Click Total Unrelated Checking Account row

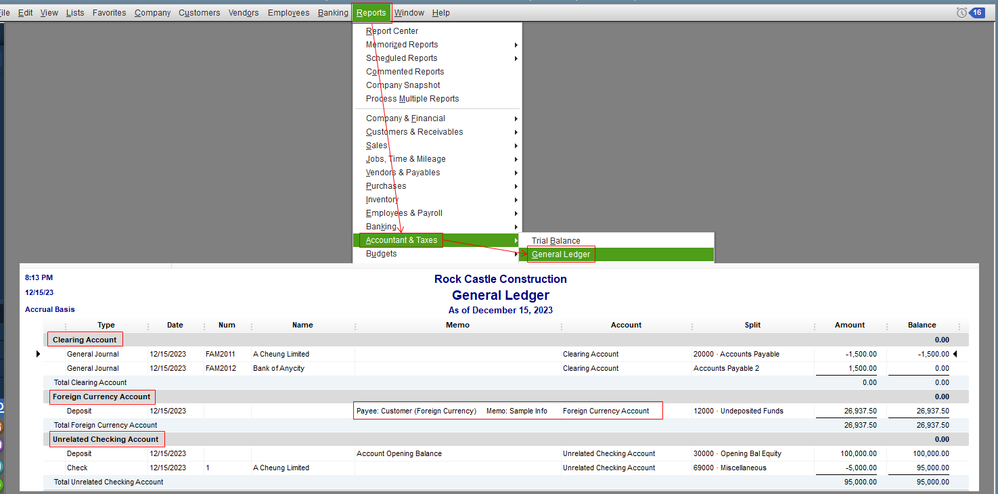[x=507, y=482]
